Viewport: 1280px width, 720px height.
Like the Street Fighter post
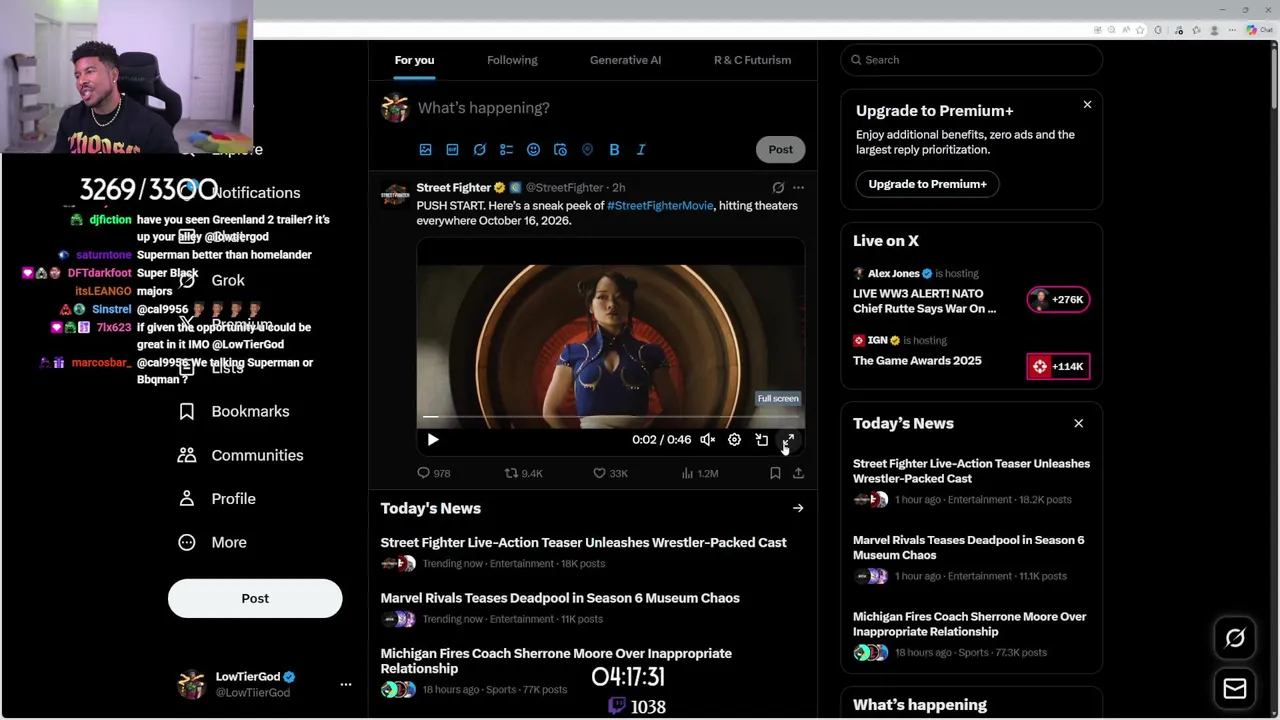click(610, 473)
